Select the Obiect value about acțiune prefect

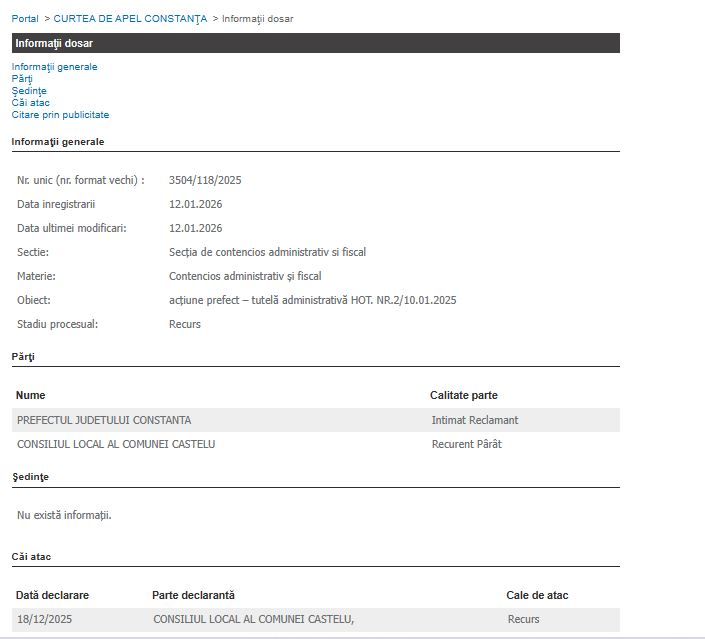tap(312, 300)
